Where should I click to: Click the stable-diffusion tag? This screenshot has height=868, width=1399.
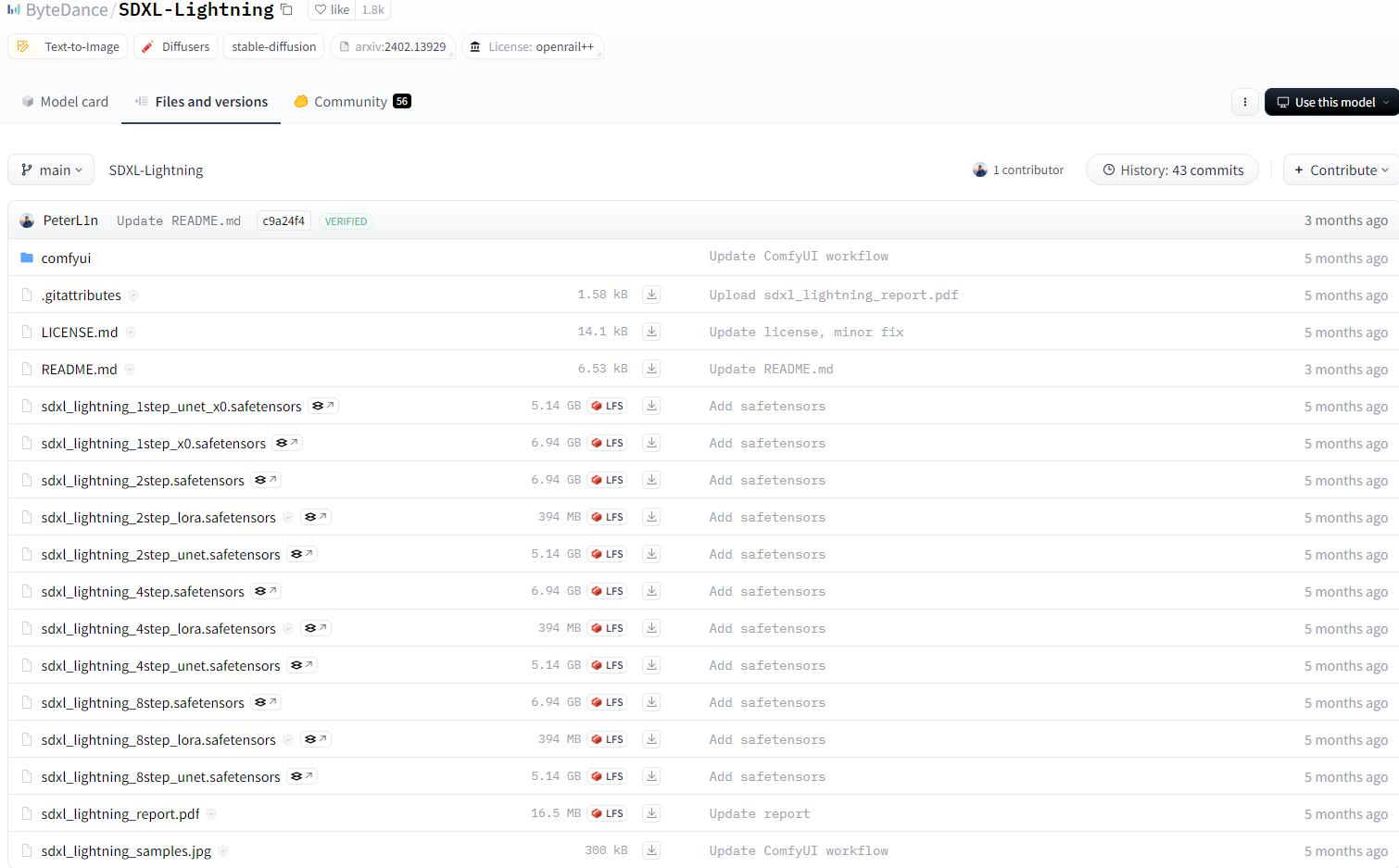tap(274, 46)
